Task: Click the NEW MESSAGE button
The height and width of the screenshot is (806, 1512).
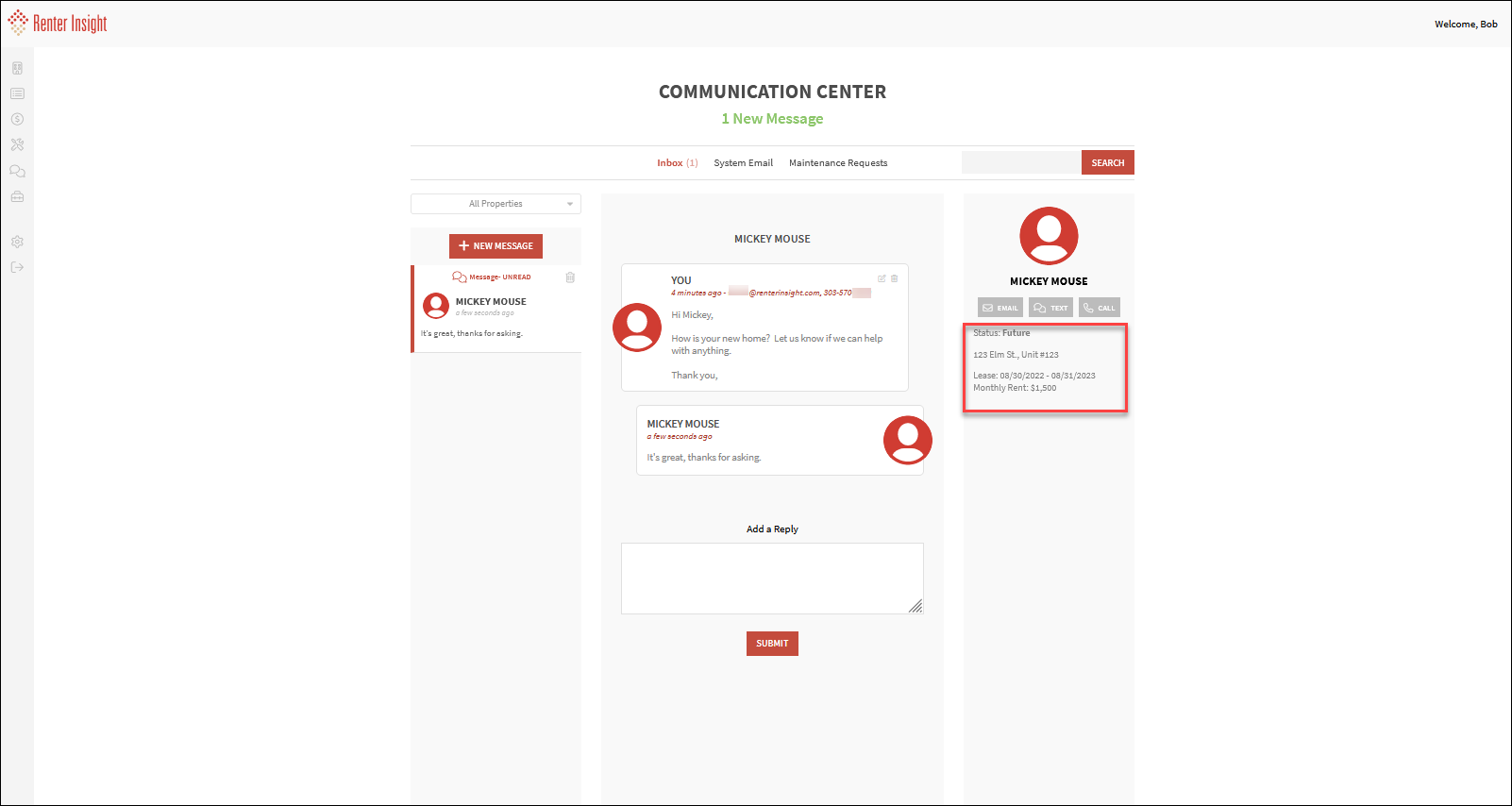Action: pyautogui.click(x=496, y=246)
